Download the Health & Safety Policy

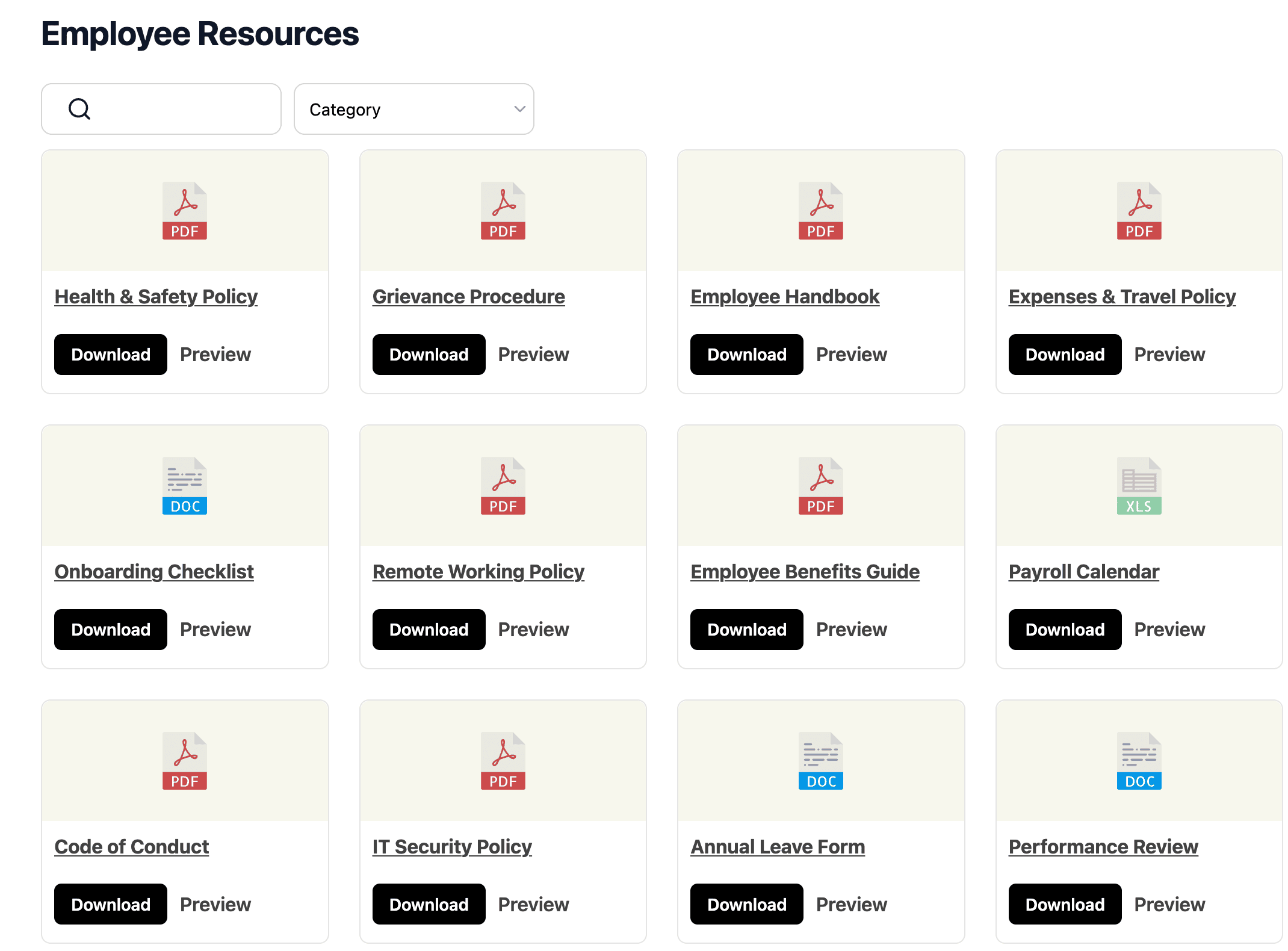(x=111, y=355)
